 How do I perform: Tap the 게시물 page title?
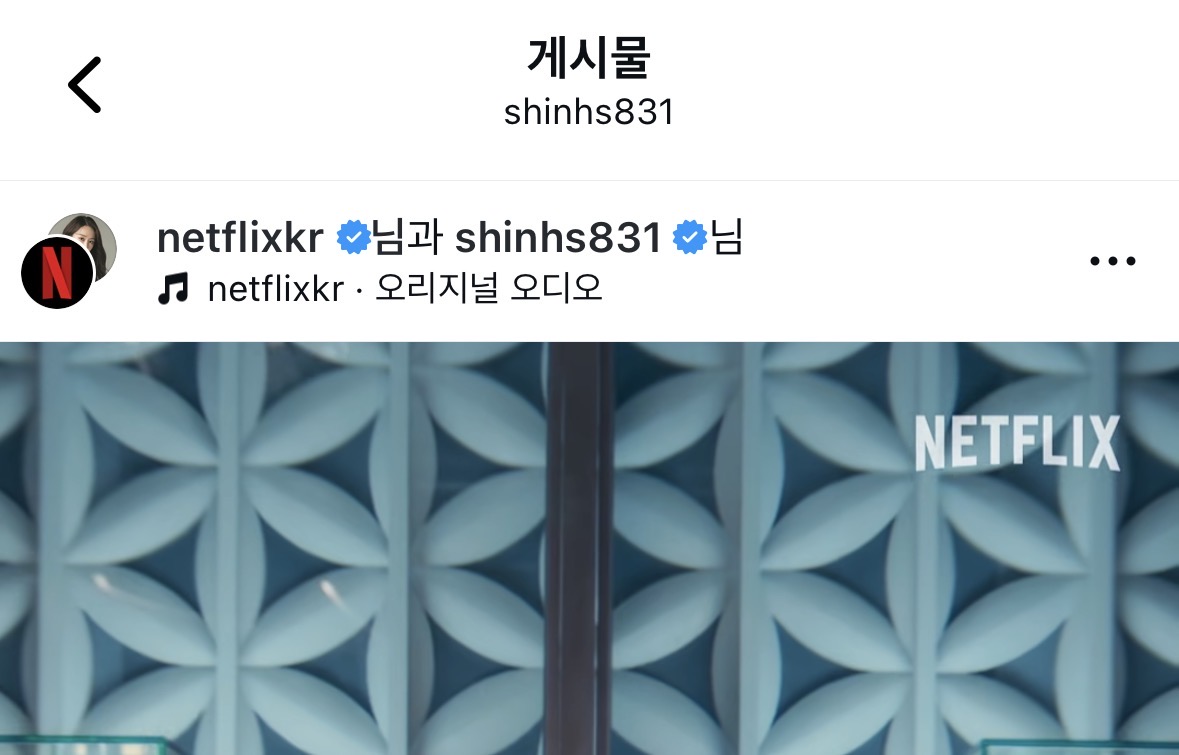click(x=589, y=58)
